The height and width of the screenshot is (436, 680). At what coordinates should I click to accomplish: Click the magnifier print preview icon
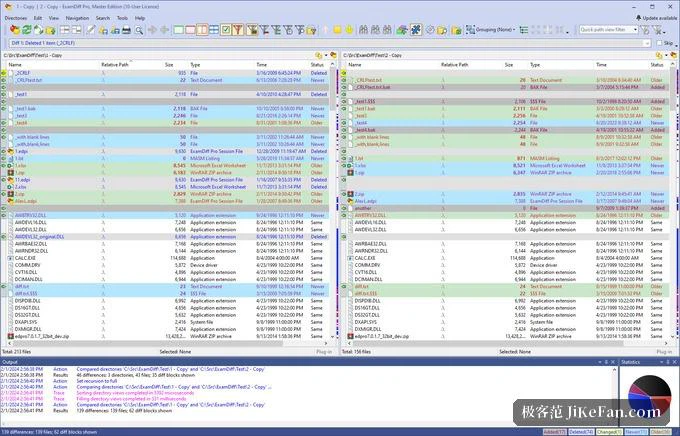[x=139, y=30]
